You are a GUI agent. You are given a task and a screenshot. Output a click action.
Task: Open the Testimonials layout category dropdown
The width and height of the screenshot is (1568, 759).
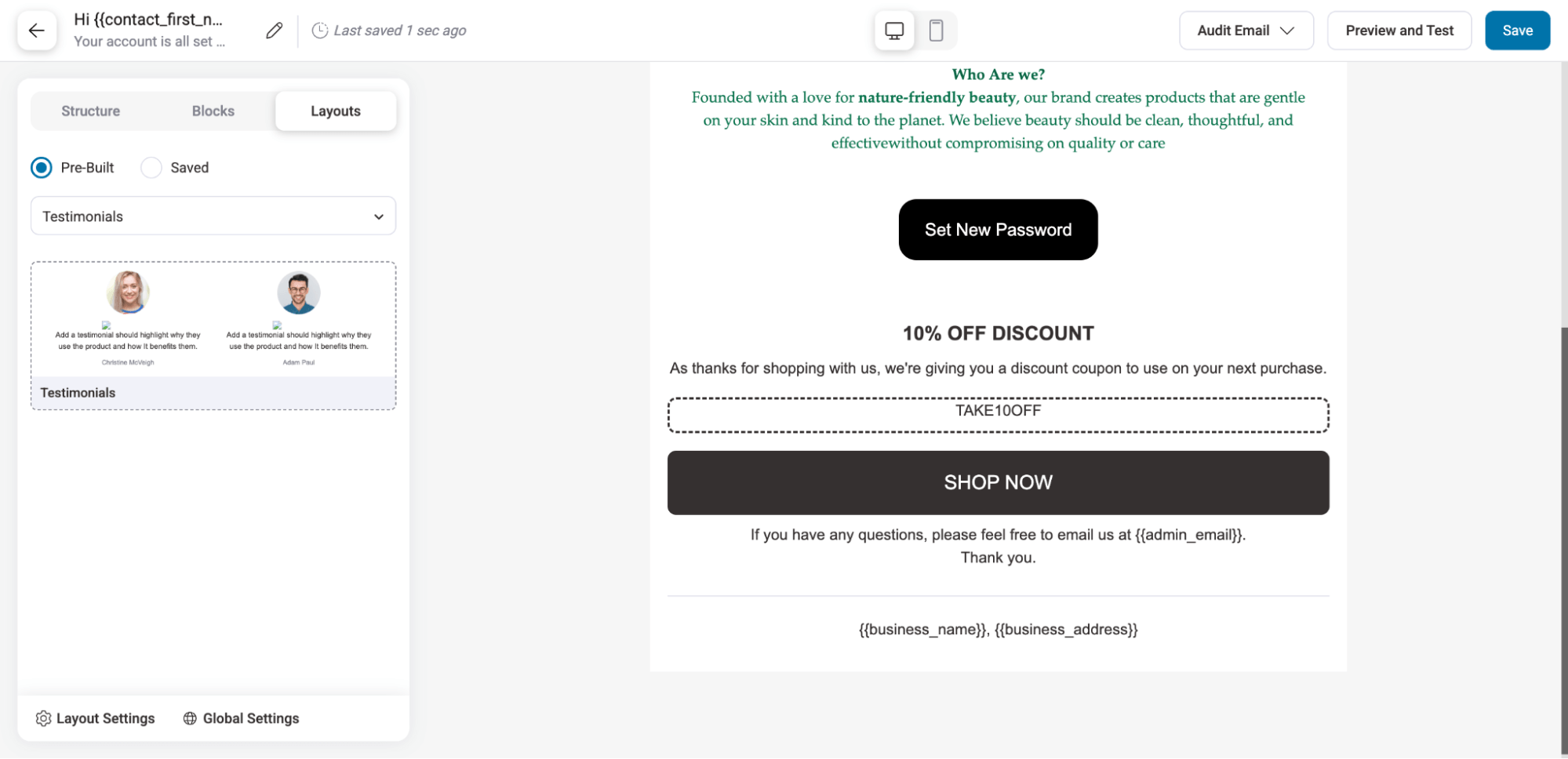pos(213,216)
